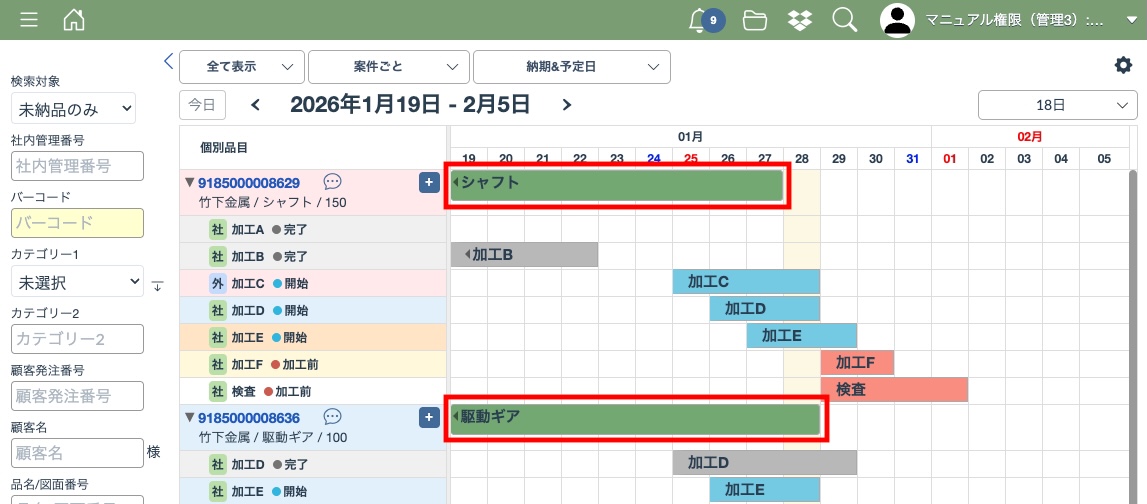The height and width of the screenshot is (504, 1147).
Task: Open the 案件ごと dropdown
Action: coord(389,67)
